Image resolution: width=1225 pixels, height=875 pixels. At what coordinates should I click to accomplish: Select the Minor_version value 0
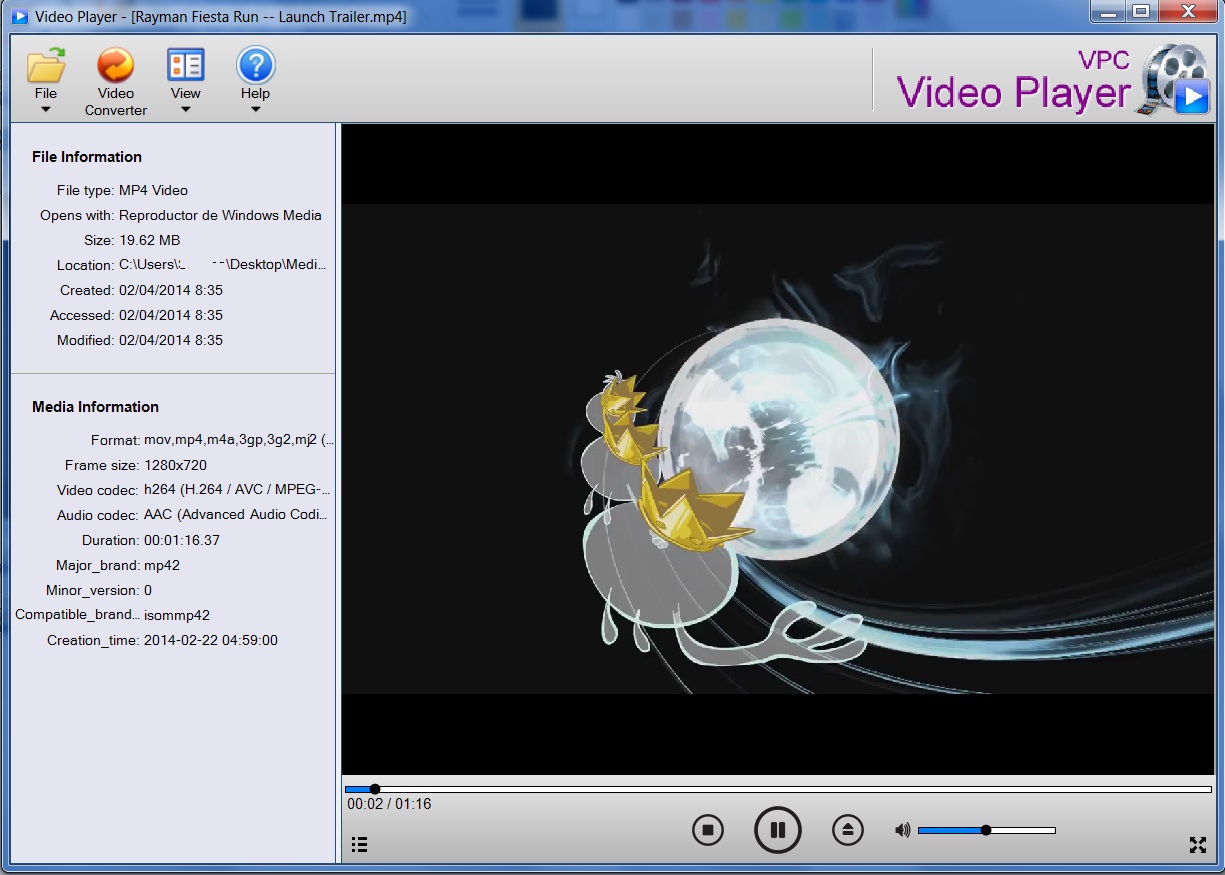click(148, 590)
